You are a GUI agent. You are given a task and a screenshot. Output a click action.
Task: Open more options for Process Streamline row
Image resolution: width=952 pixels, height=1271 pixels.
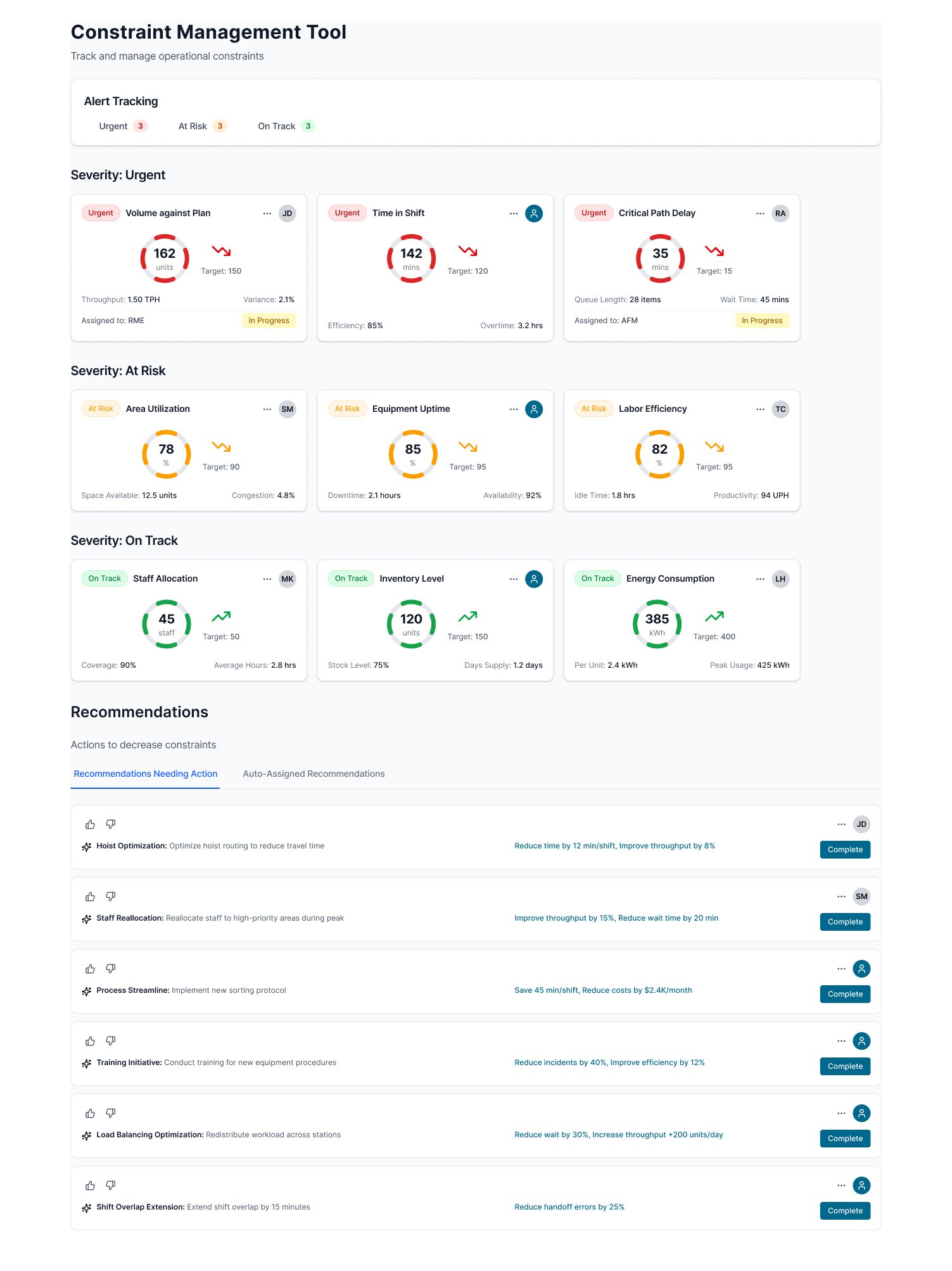pyautogui.click(x=841, y=969)
